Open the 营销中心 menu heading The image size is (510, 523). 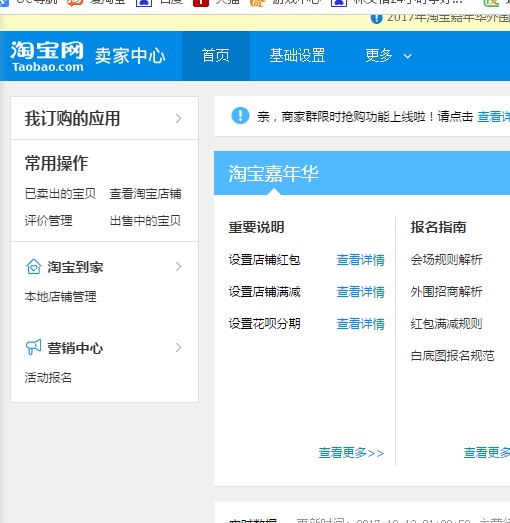pyautogui.click(x=75, y=348)
